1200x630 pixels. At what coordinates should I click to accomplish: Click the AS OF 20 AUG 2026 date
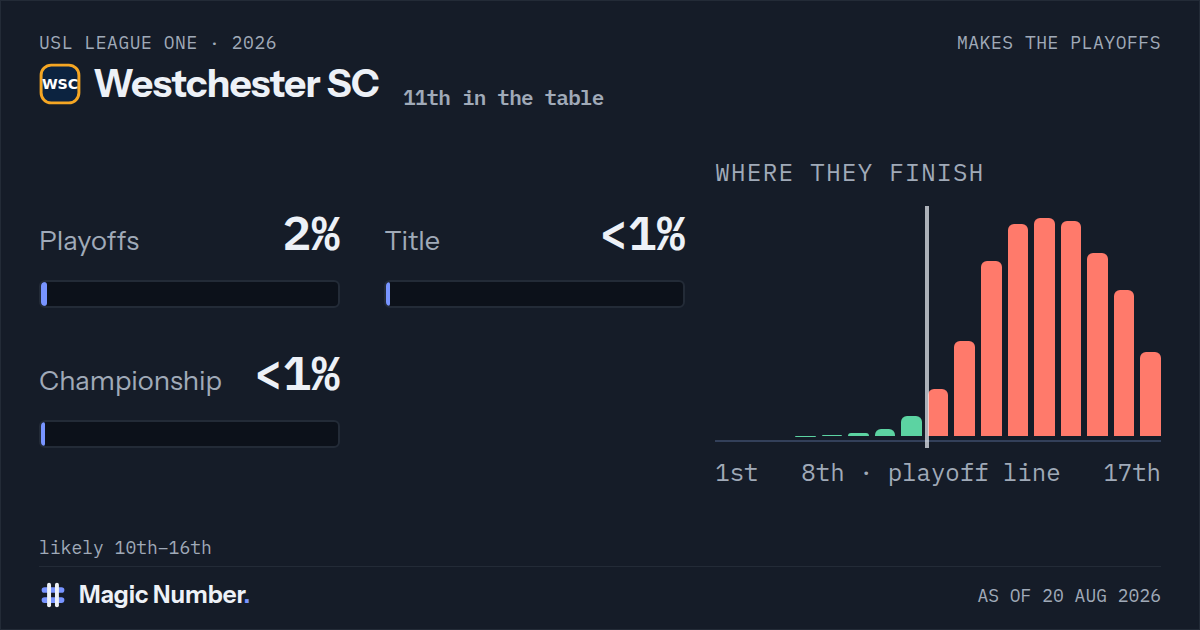pyautogui.click(x=1069, y=596)
